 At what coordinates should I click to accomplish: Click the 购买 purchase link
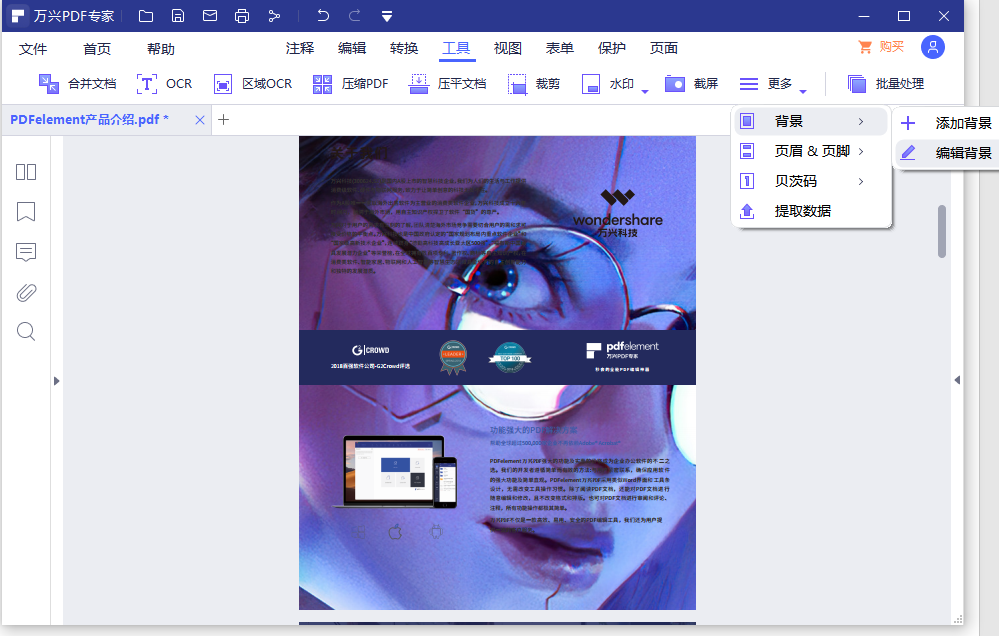[x=881, y=47]
